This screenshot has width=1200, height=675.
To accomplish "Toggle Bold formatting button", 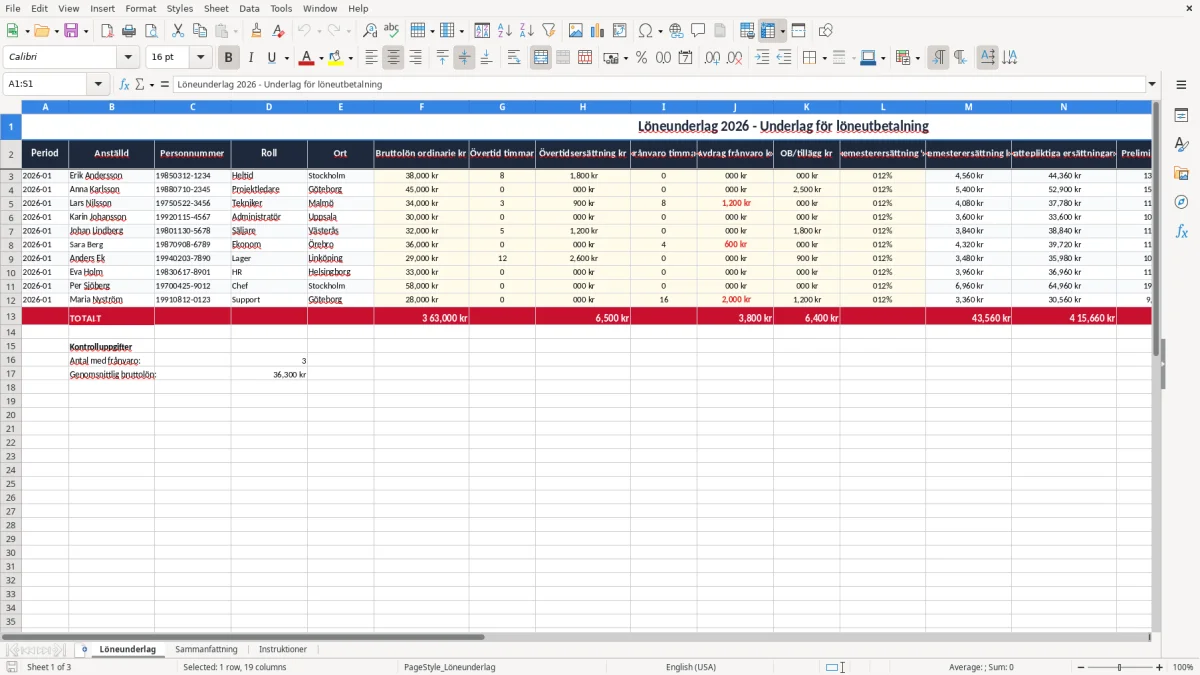I will tap(228, 58).
